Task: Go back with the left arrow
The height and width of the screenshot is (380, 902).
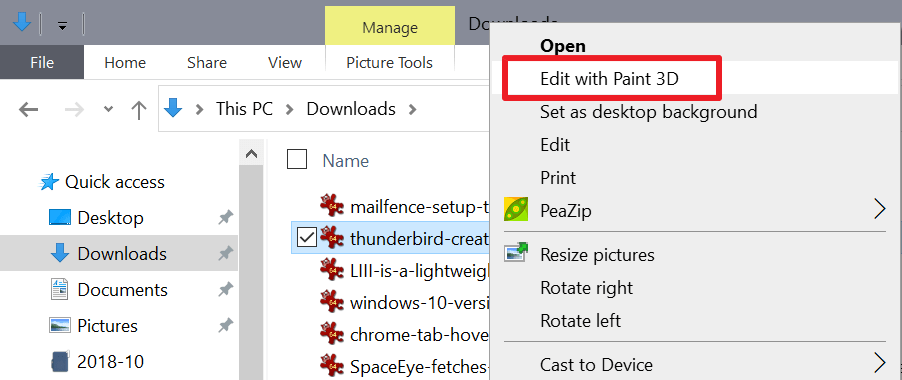Action: coord(28,109)
